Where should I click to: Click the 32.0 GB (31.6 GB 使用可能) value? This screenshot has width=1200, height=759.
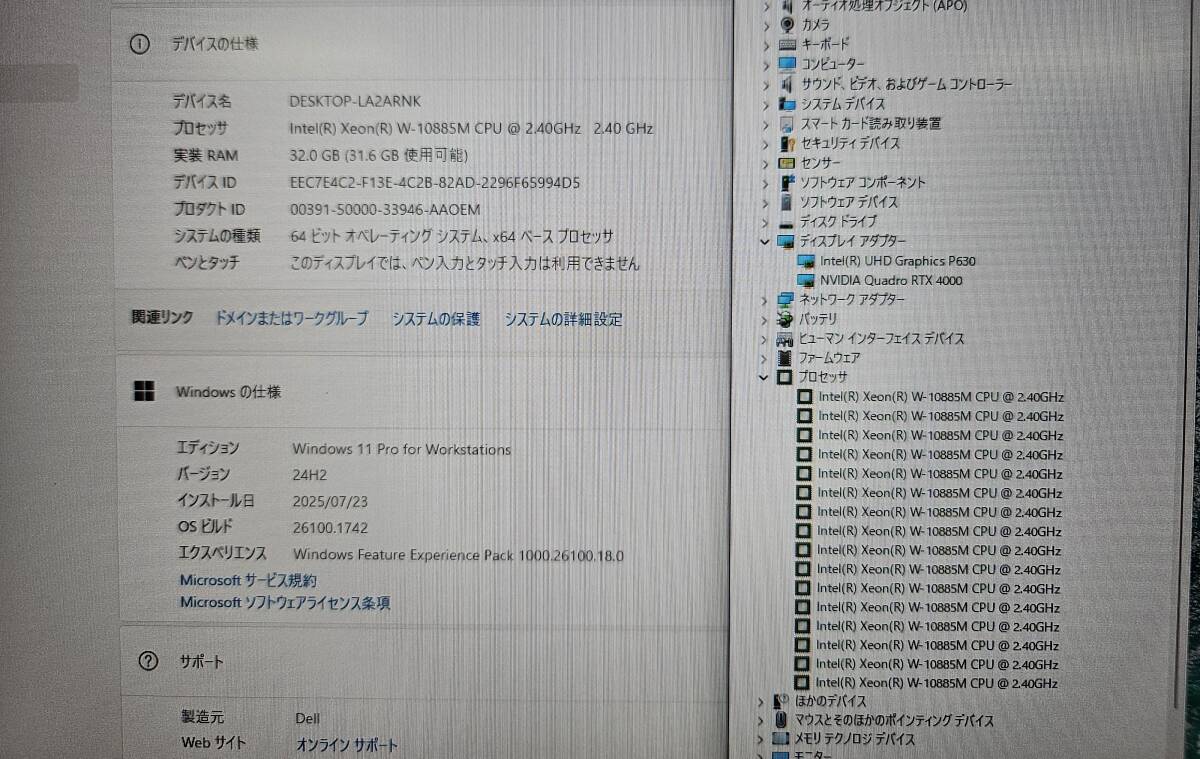(x=379, y=156)
